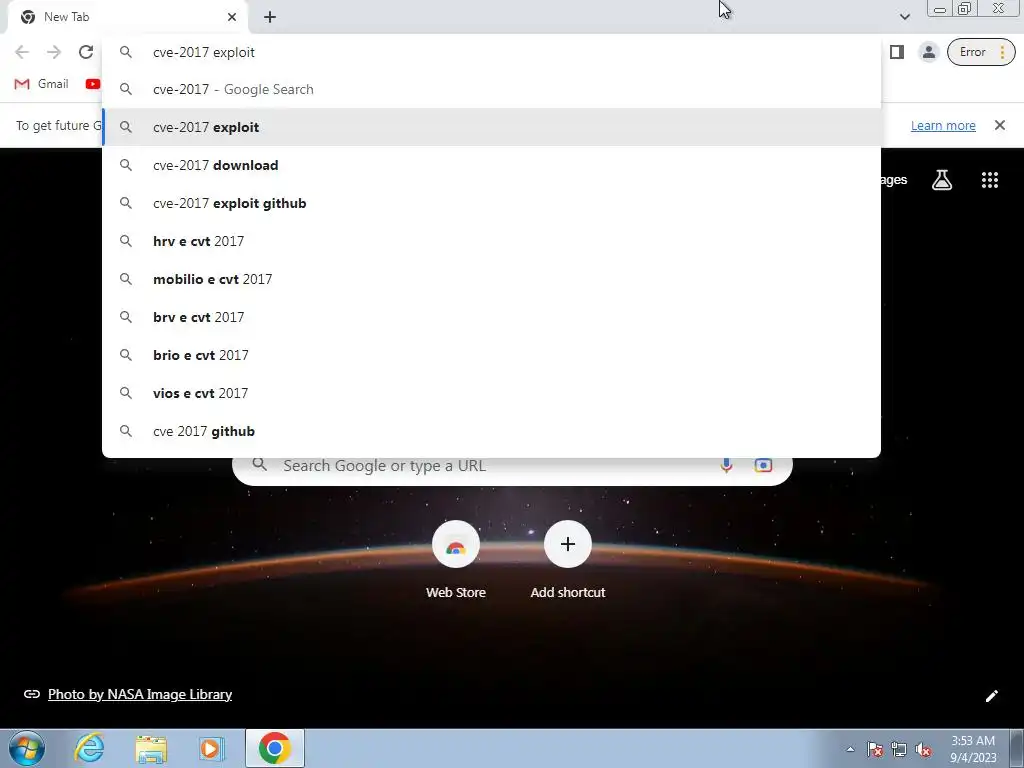Reload the page with the refresh icon
The width and height of the screenshot is (1024, 768).
pos(86,52)
